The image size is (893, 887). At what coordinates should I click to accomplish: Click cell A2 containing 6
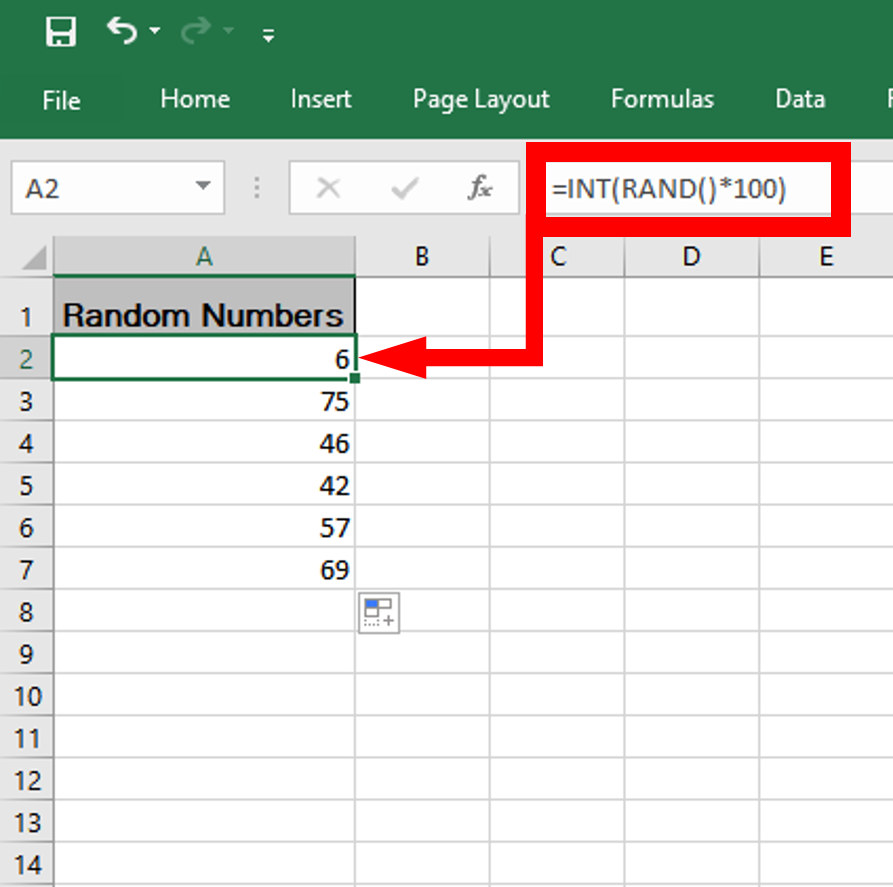click(204, 358)
